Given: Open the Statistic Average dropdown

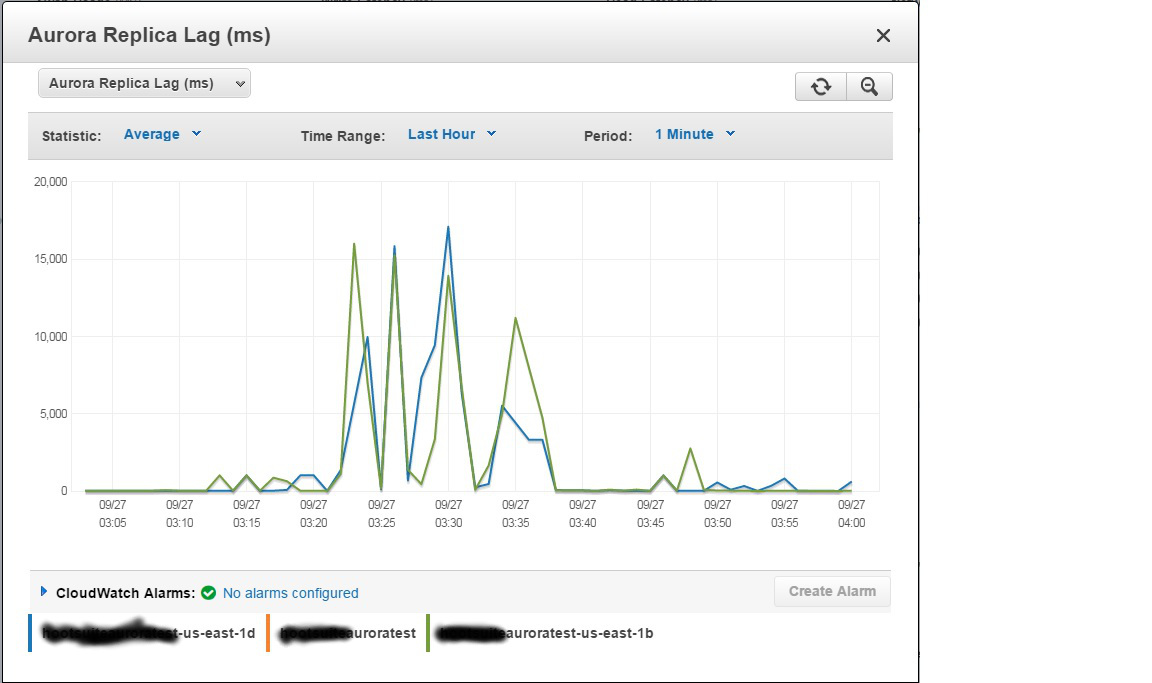Looking at the screenshot, I should click(x=162, y=134).
